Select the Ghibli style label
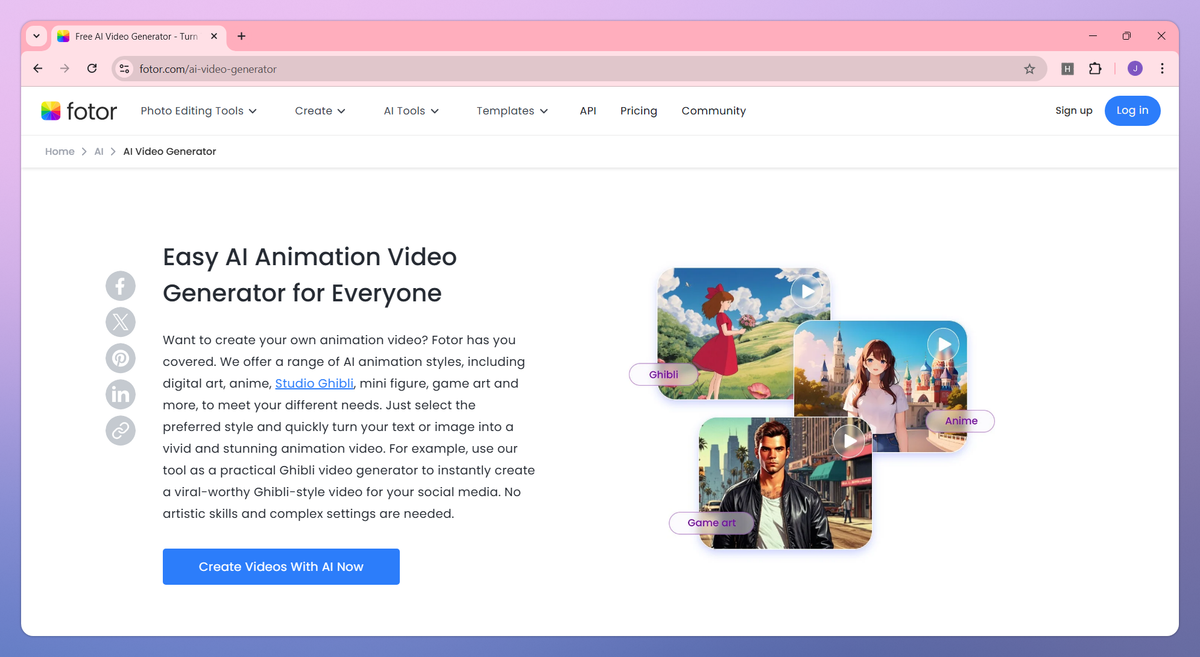The width and height of the screenshot is (1200, 657). coord(663,375)
